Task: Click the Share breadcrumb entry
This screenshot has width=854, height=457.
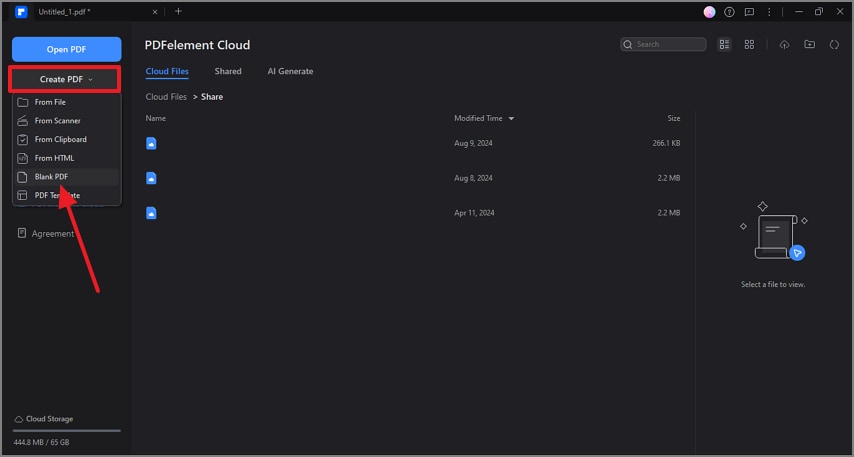Action: (x=212, y=96)
